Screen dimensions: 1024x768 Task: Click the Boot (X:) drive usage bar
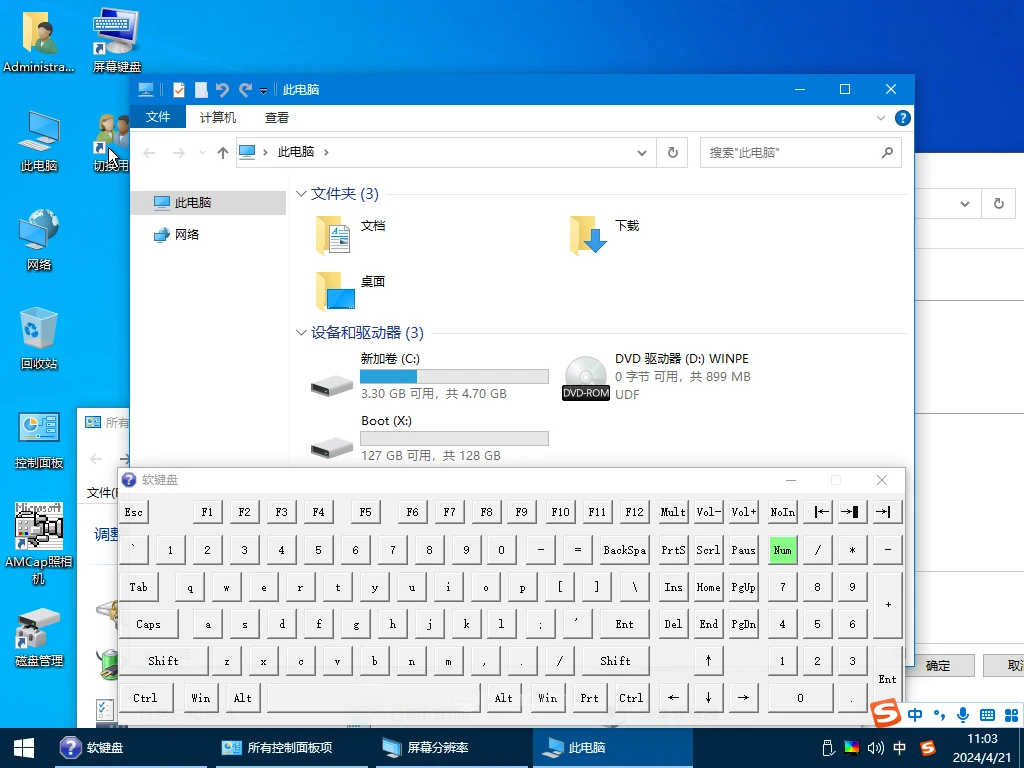(454, 438)
